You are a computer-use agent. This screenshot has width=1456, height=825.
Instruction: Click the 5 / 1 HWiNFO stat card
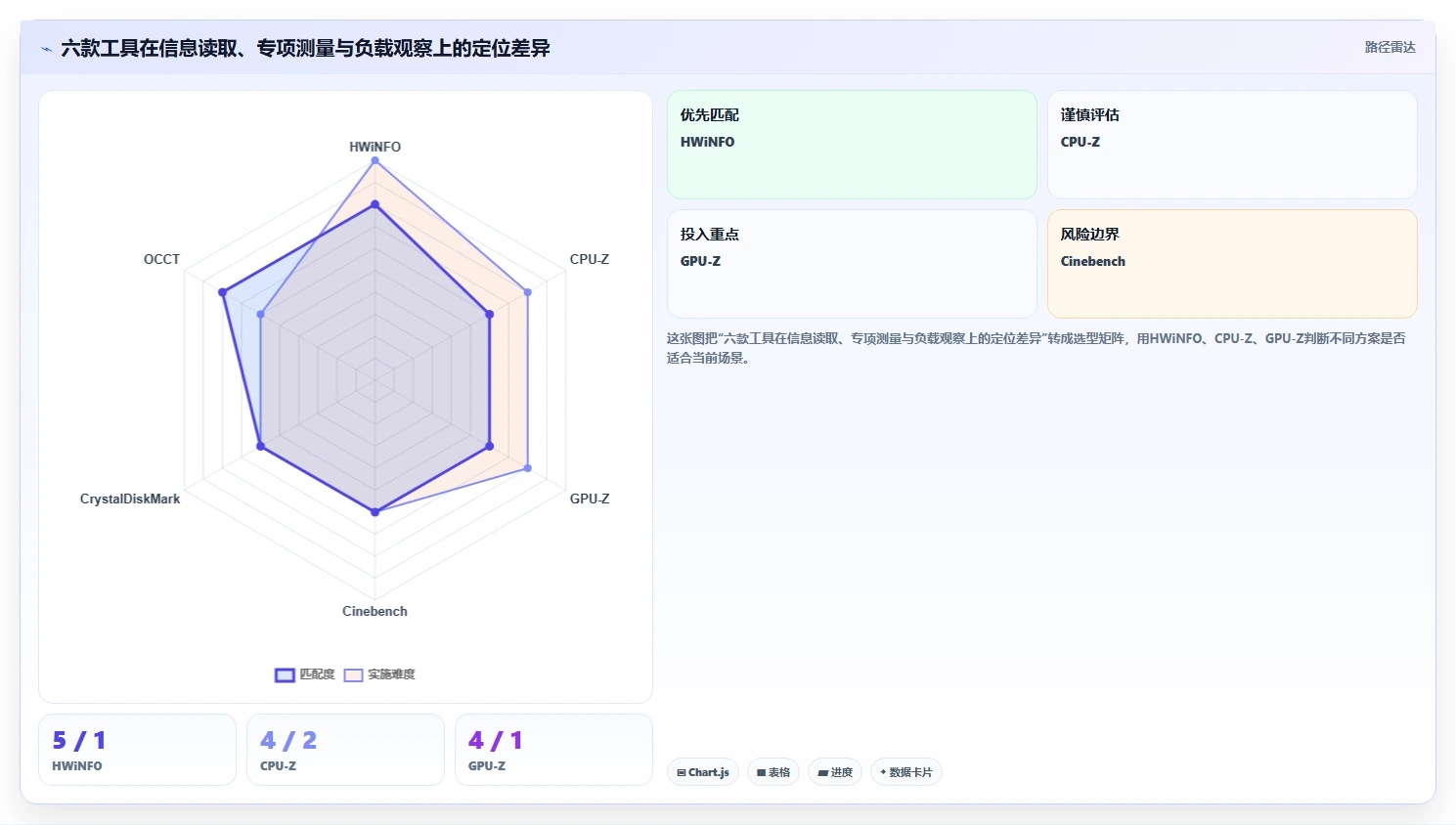coord(137,750)
